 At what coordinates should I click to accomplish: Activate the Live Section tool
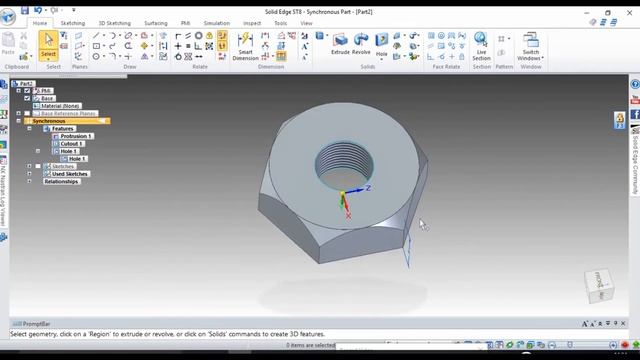(481, 46)
